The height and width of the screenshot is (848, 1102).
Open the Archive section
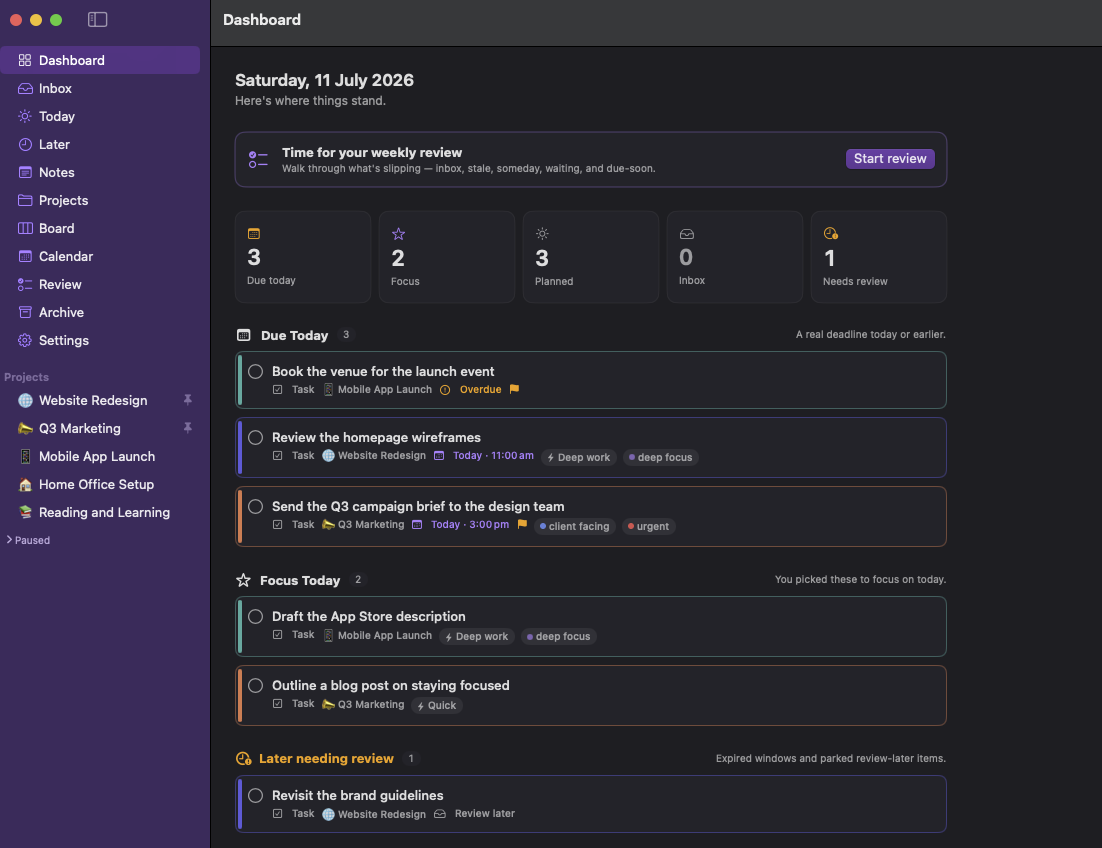point(100,313)
